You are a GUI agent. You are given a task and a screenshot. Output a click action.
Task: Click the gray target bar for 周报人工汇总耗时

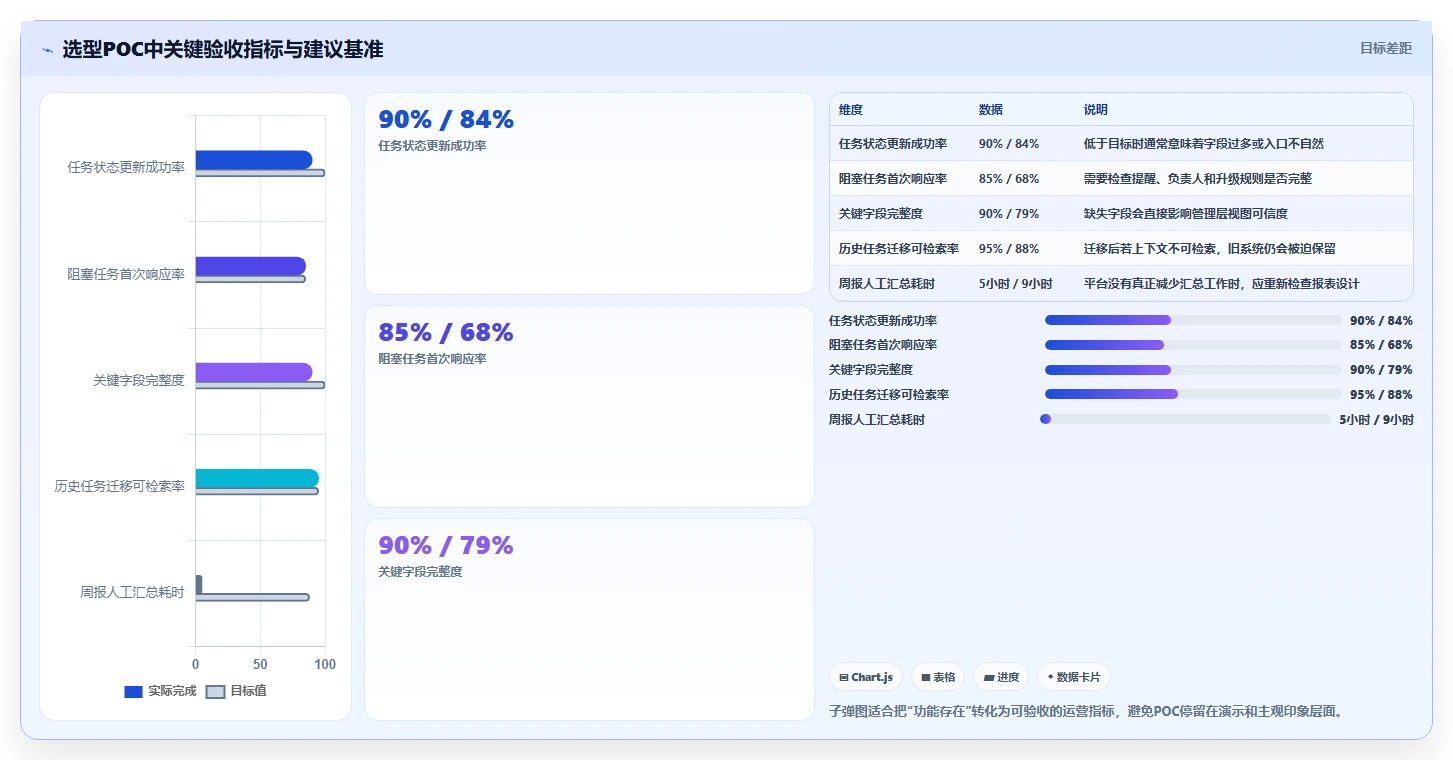tap(252, 597)
